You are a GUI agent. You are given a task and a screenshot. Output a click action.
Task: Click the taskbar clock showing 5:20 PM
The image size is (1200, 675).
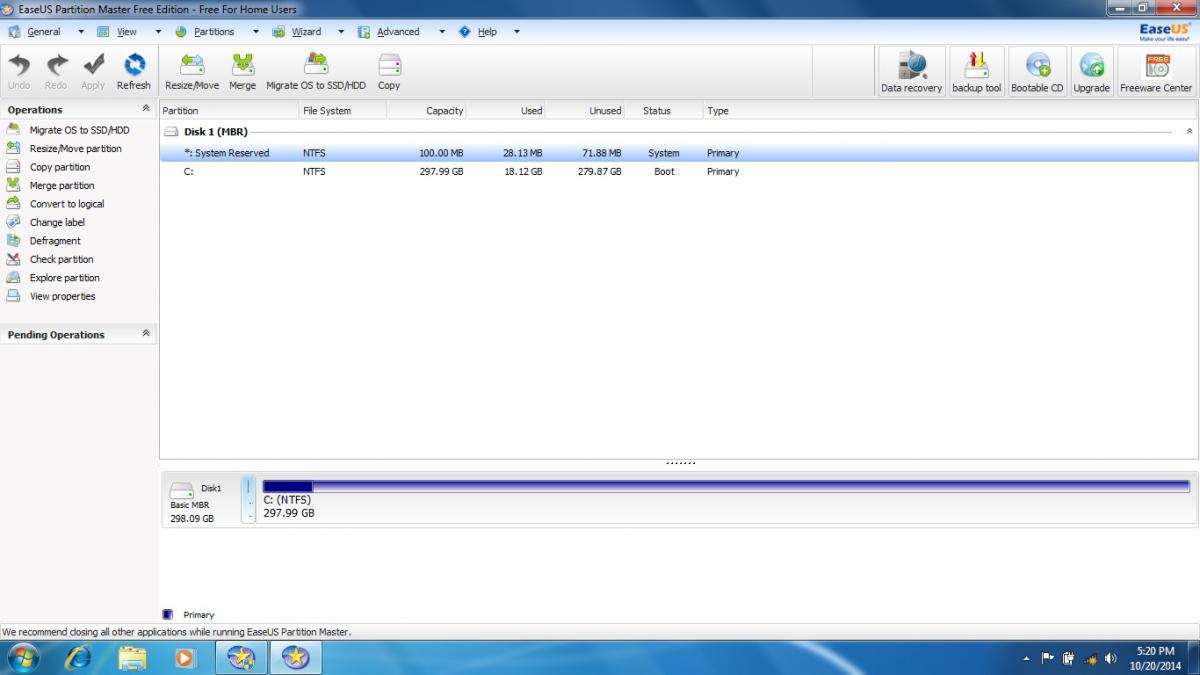[1156, 658]
